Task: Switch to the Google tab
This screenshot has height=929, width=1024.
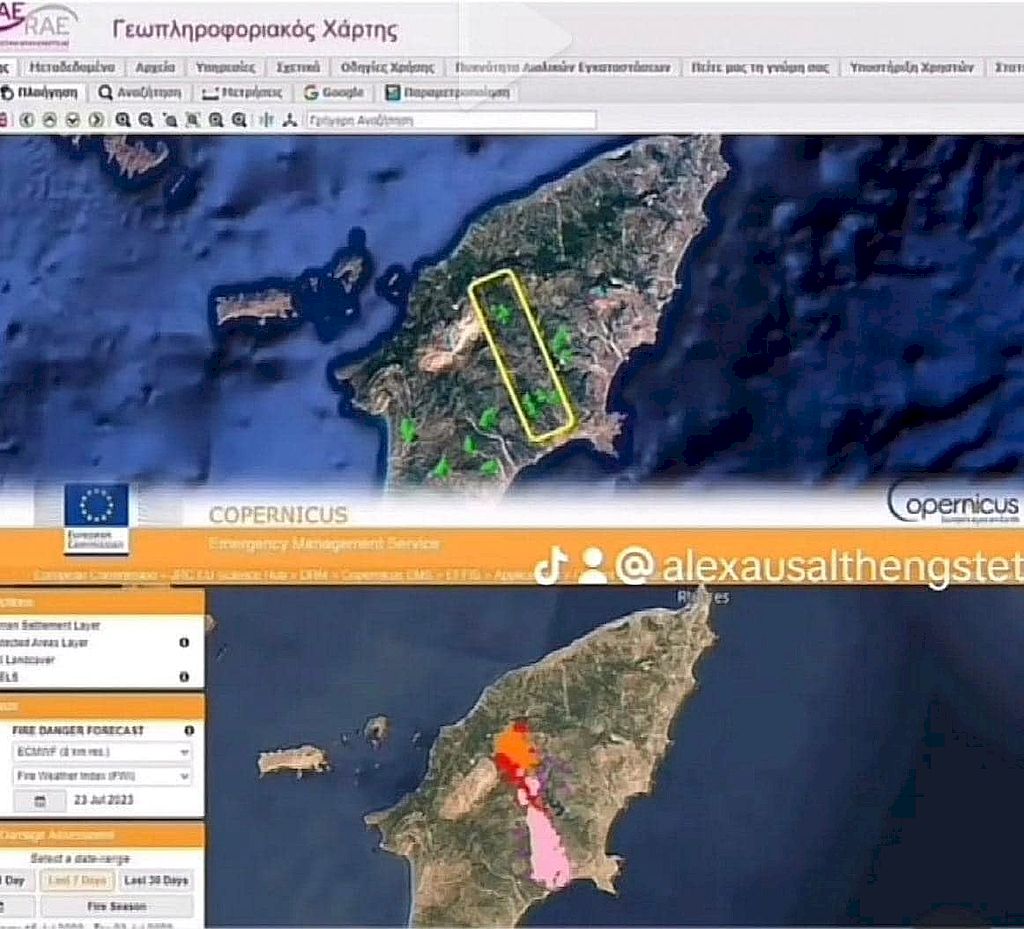Action: [x=334, y=93]
